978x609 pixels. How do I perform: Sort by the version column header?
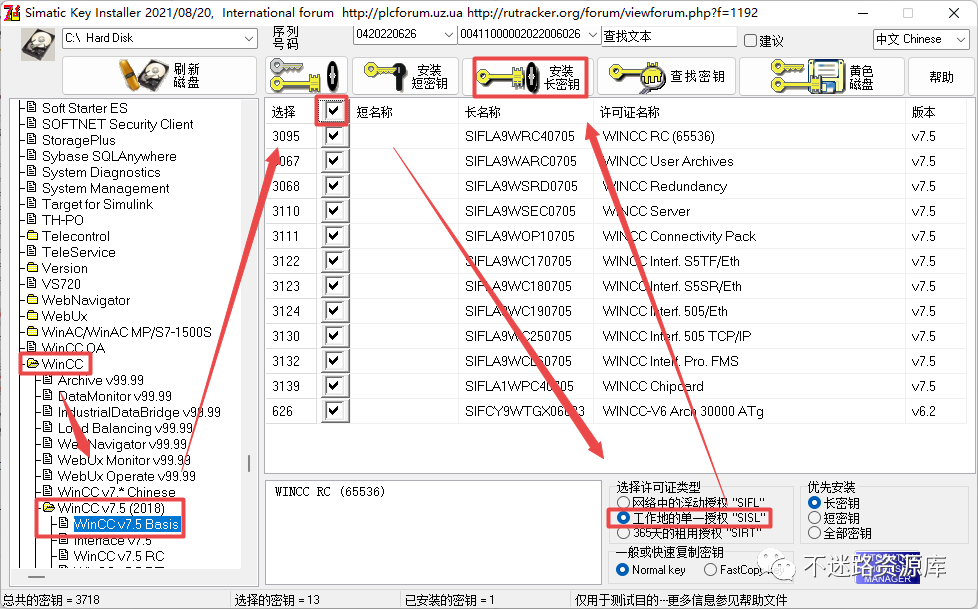click(x=937, y=112)
